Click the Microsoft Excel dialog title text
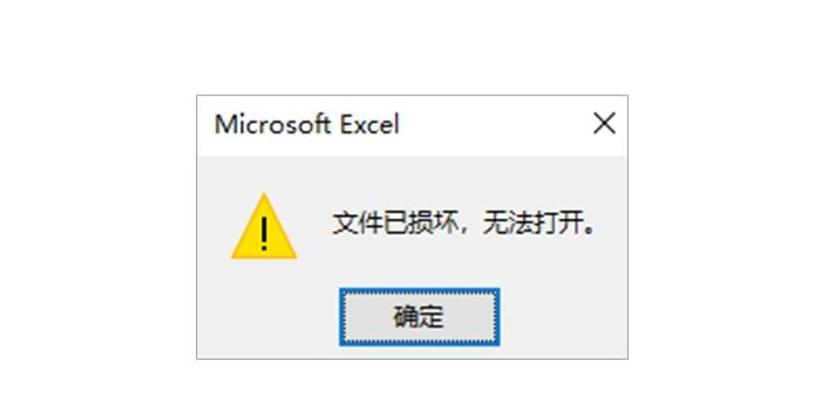 307,125
